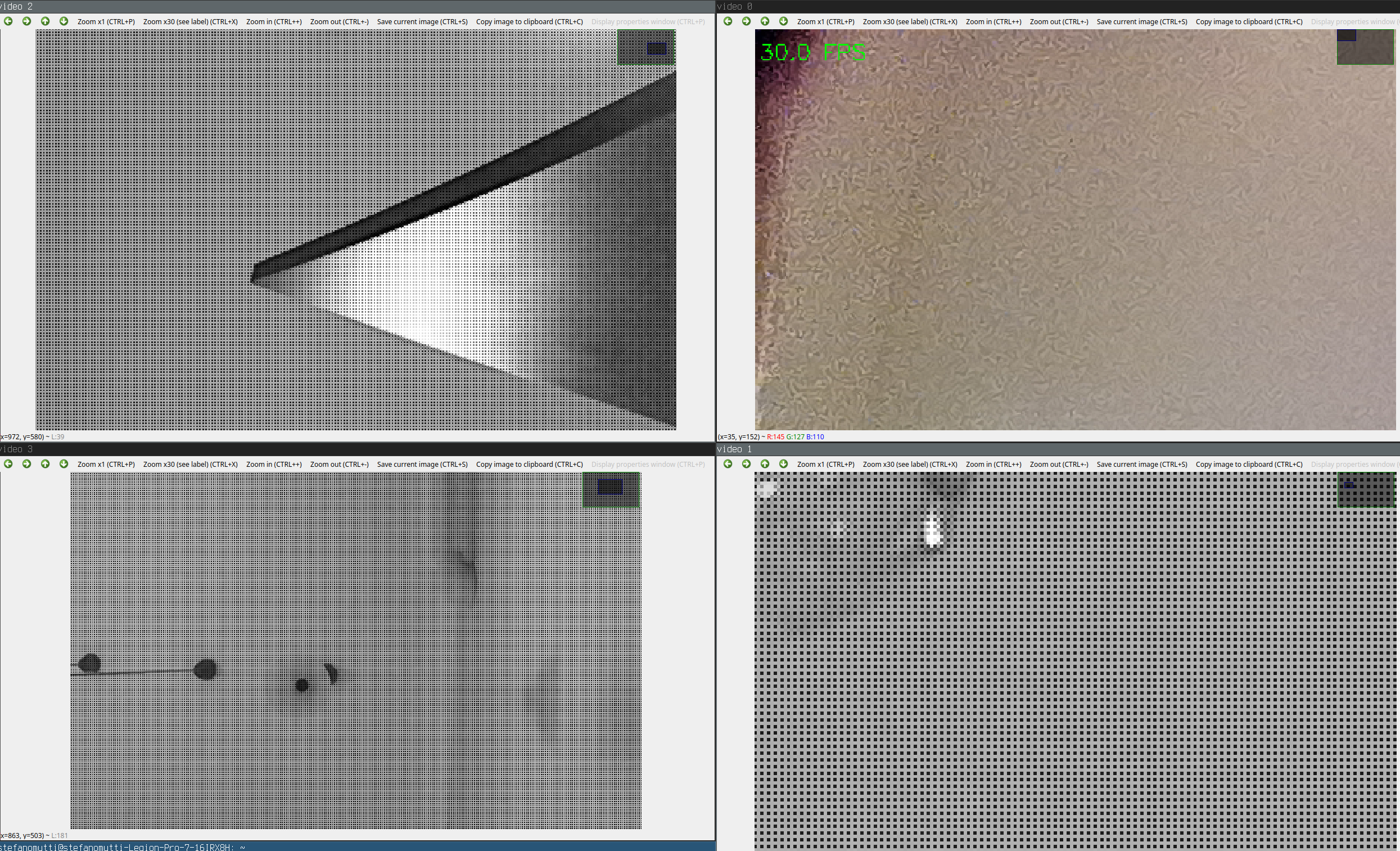This screenshot has height=851, width=1400.
Task: Click the left arrow pan icon in video 3
Action: pyautogui.click(x=8, y=464)
